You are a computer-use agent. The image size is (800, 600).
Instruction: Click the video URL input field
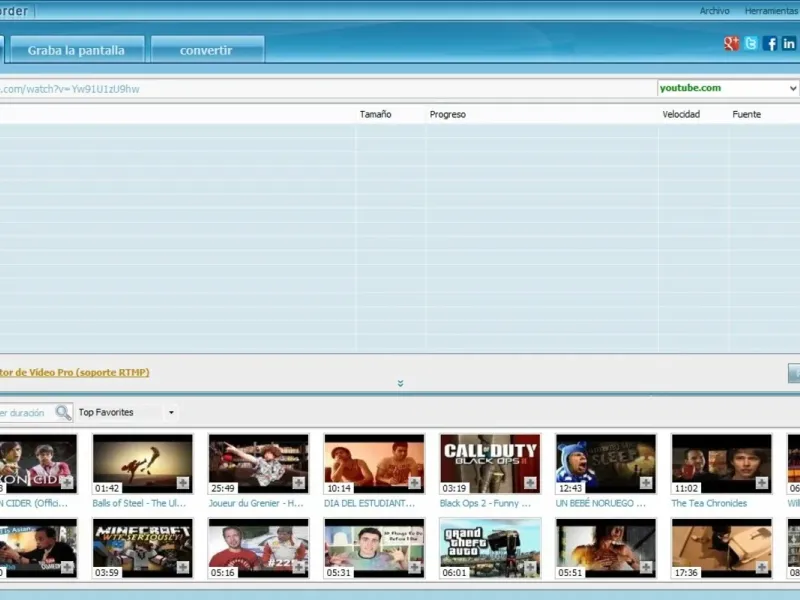[328, 89]
